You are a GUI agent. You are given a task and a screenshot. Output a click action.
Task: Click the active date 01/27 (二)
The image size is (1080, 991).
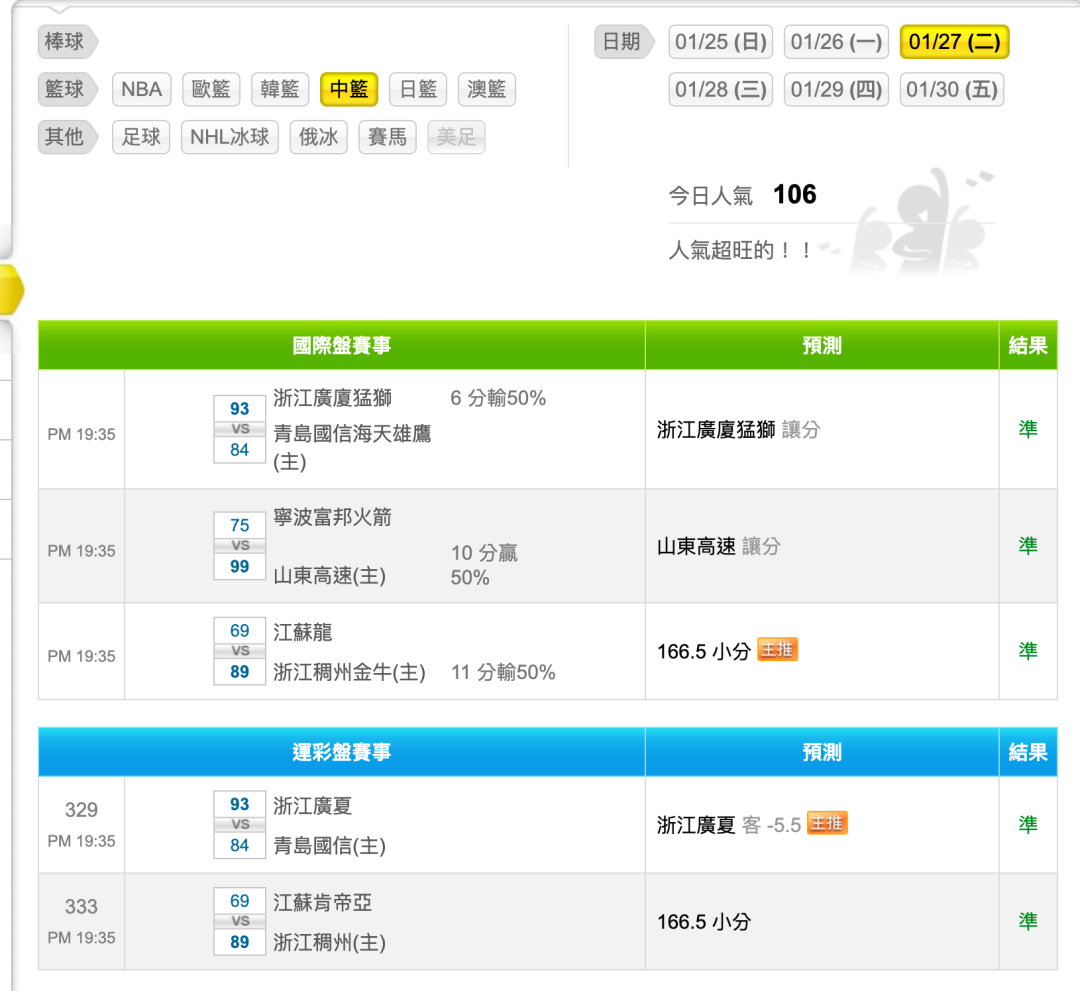954,42
